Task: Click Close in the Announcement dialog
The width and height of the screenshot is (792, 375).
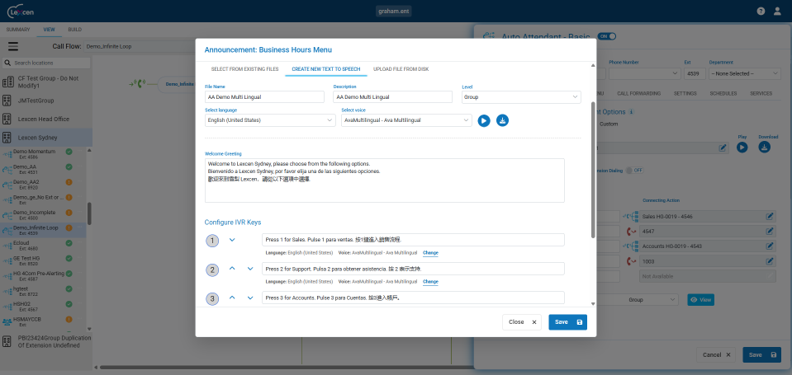Action: [x=522, y=322]
